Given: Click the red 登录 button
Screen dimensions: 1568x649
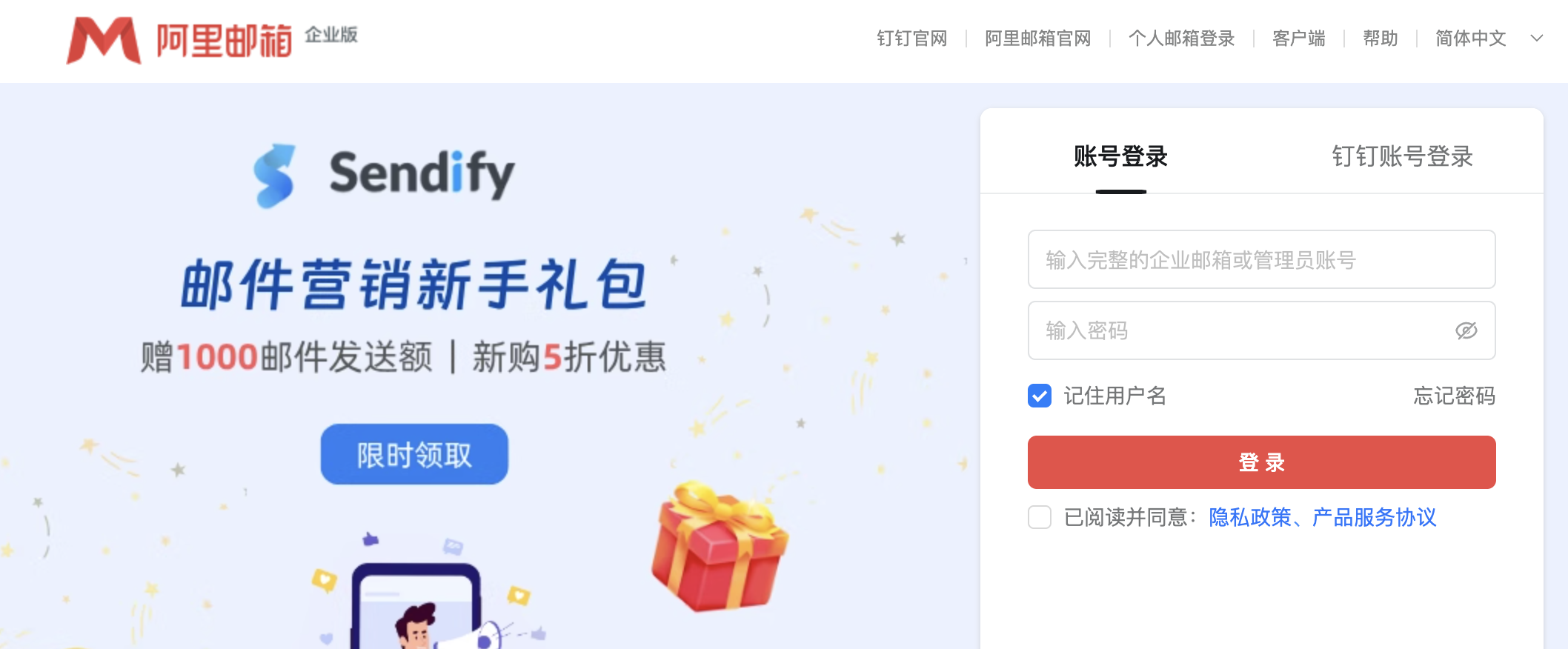Looking at the screenshot, I should 1261,462.
